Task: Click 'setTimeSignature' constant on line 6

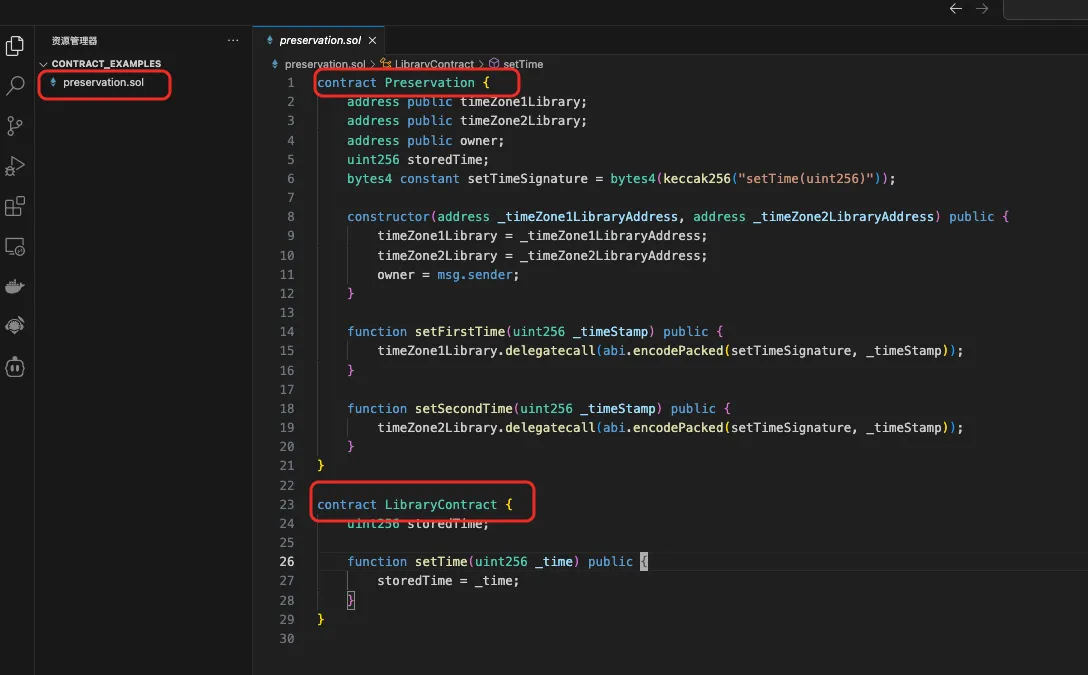Action: [527, 178]
